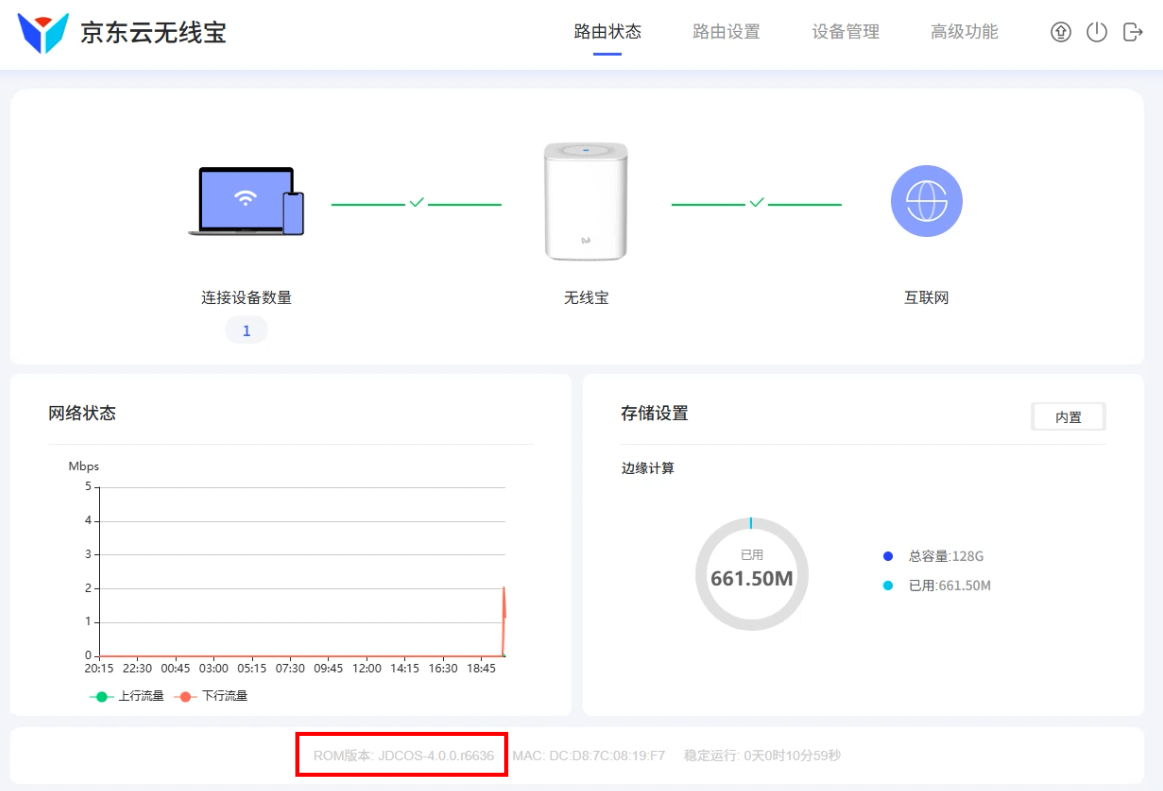The image size is (1163, 791).
Task: Open the 路由状态 tab
Action: pos(607,32)
